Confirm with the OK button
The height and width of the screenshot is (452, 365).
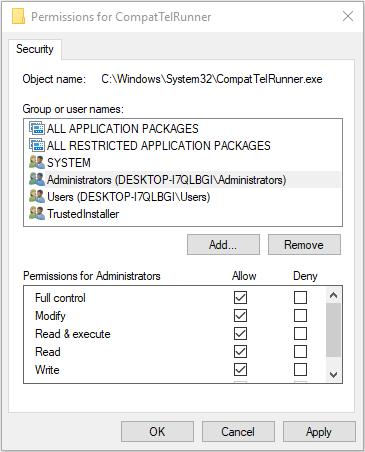[157, 432]
